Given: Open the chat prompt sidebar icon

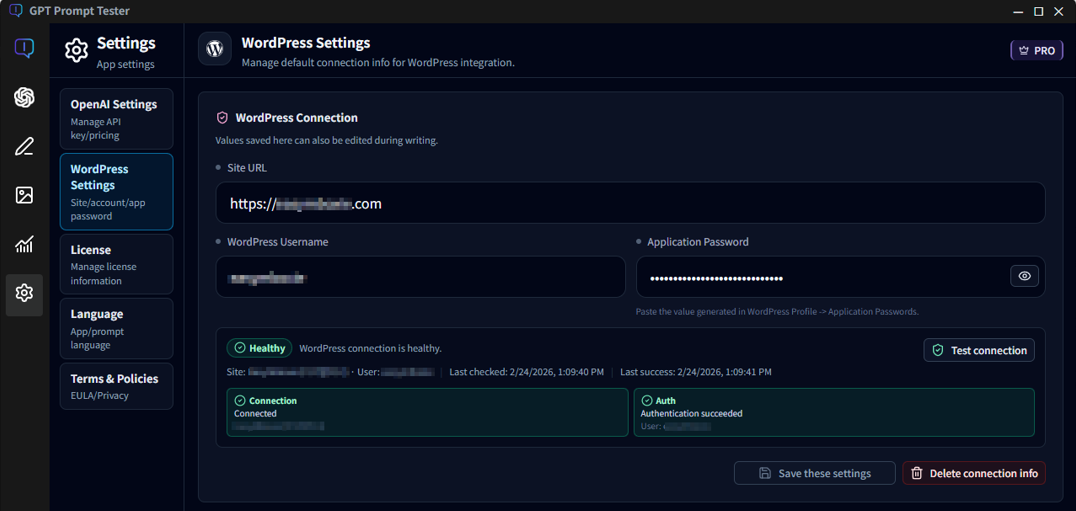Looking at the screenshot, I should coord(24,48).
